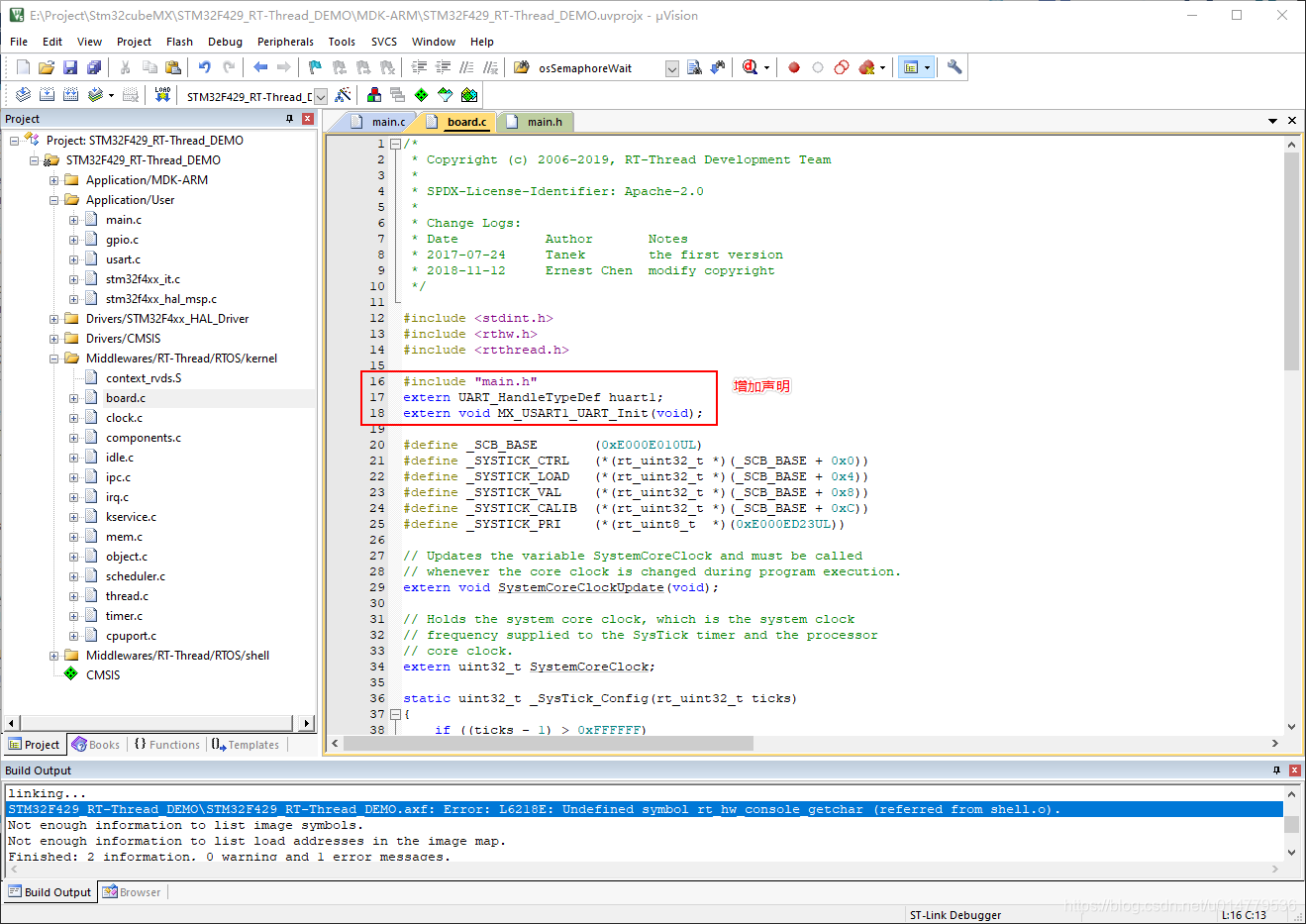Open the Flash menu
Screen dimensions: 1306x924
click(x=179, y=42)
